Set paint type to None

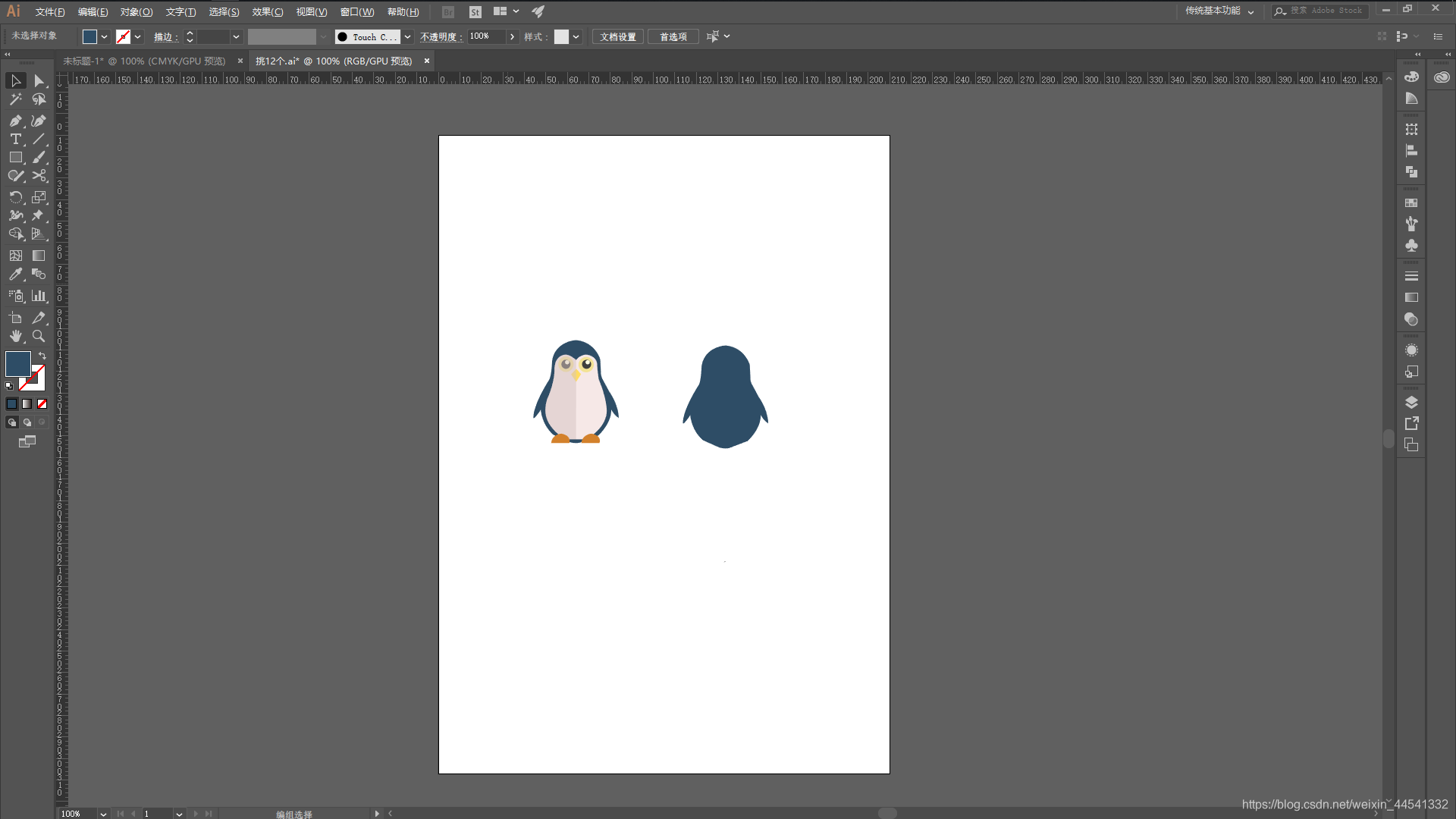click(x=42, y=403)
